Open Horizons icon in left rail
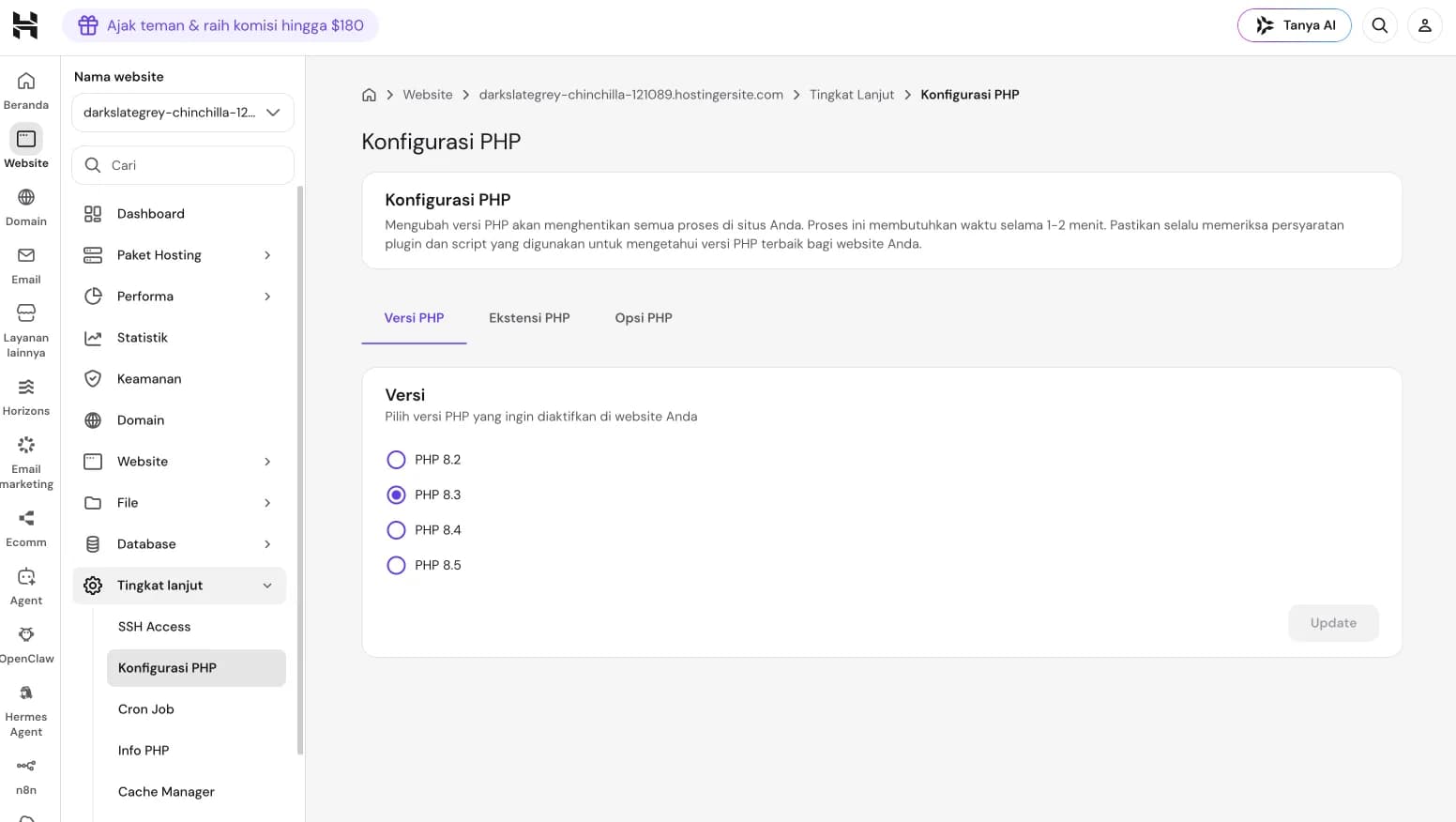Screen dimensions: 1456x822 [x=26, y=387]
